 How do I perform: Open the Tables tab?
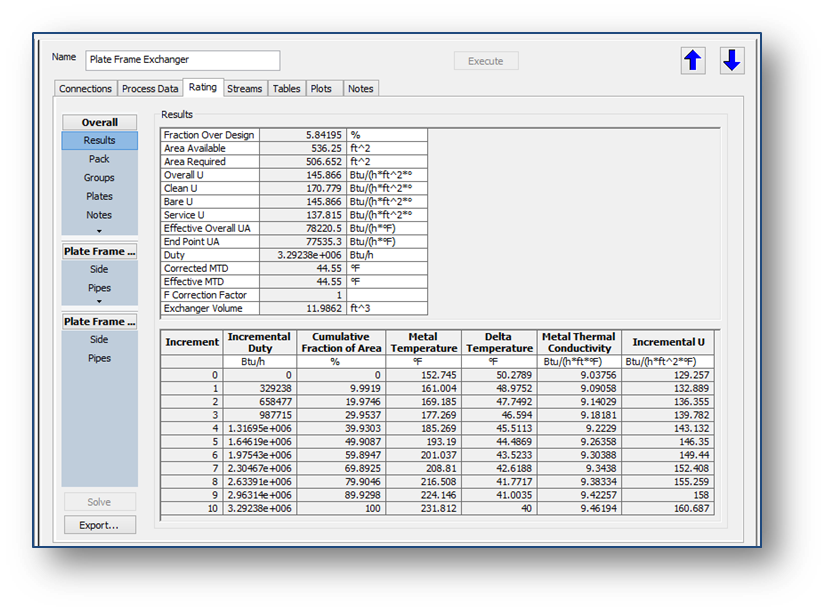click(x=286, y=89)
